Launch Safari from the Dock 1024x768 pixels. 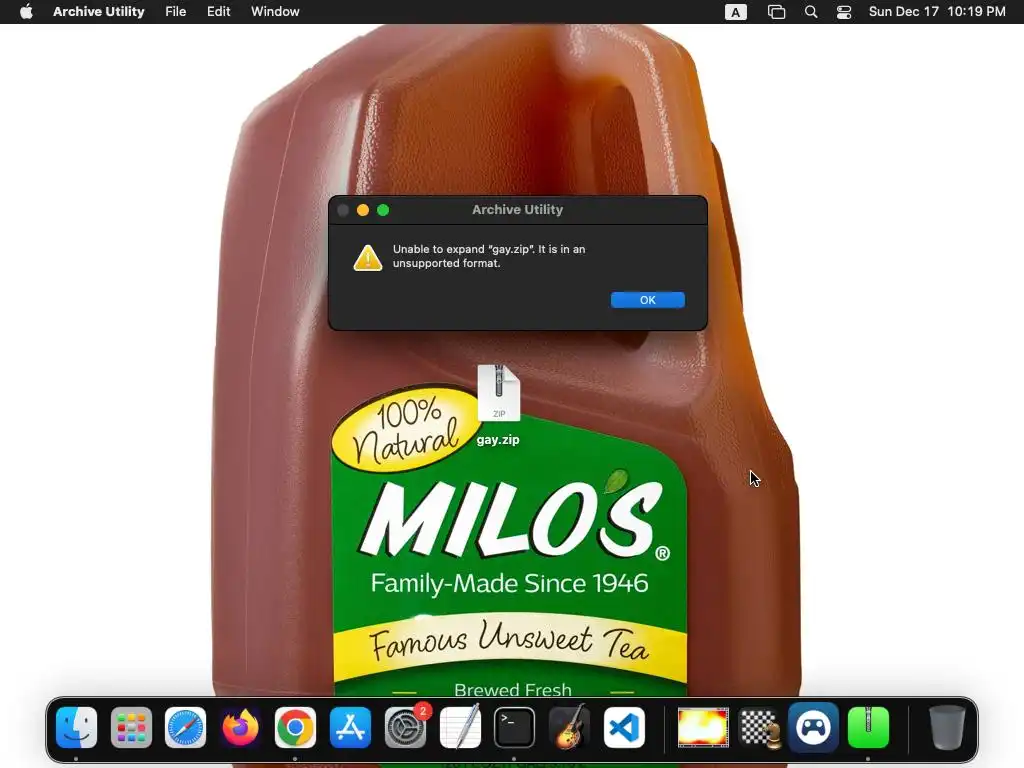click(185, 728)
